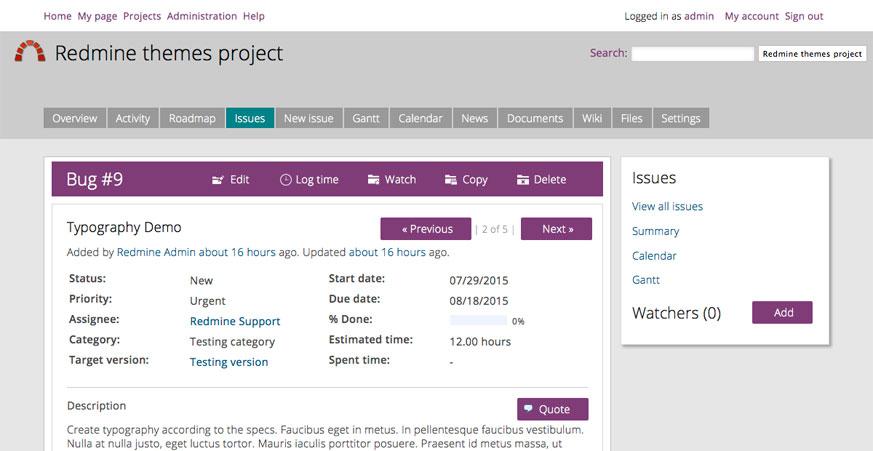The image size is (873, 451).
Task: Switch to the Activity tab
Action: (x=133, y=118)
